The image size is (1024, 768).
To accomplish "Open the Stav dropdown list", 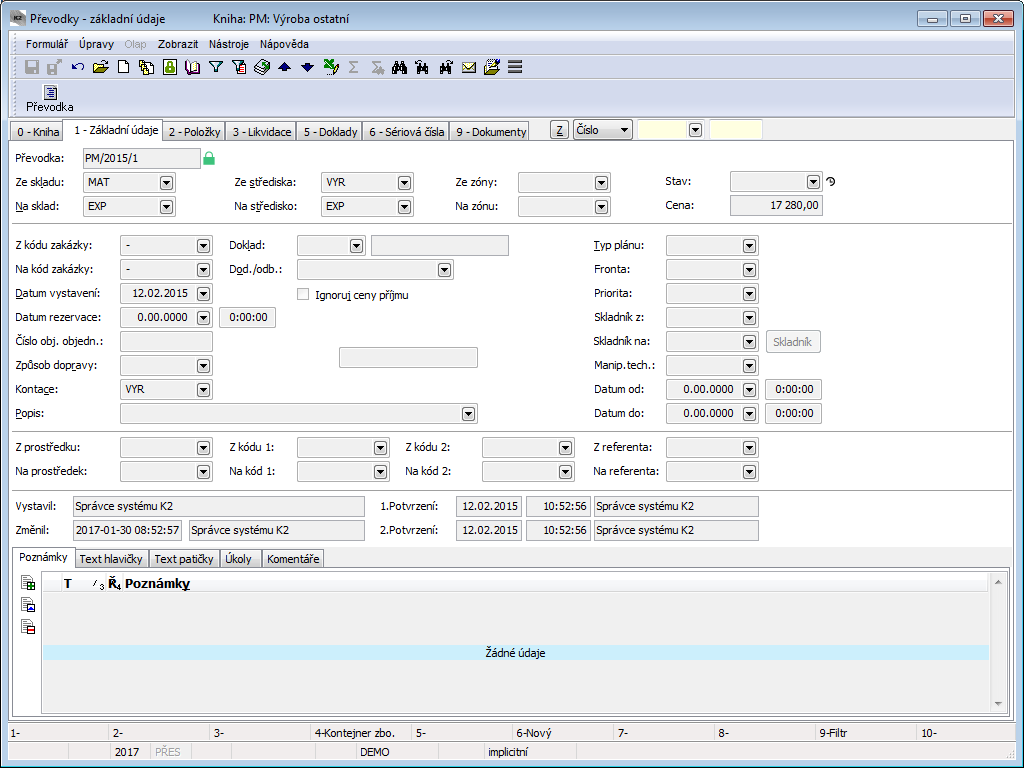I will tap(813, 182).
